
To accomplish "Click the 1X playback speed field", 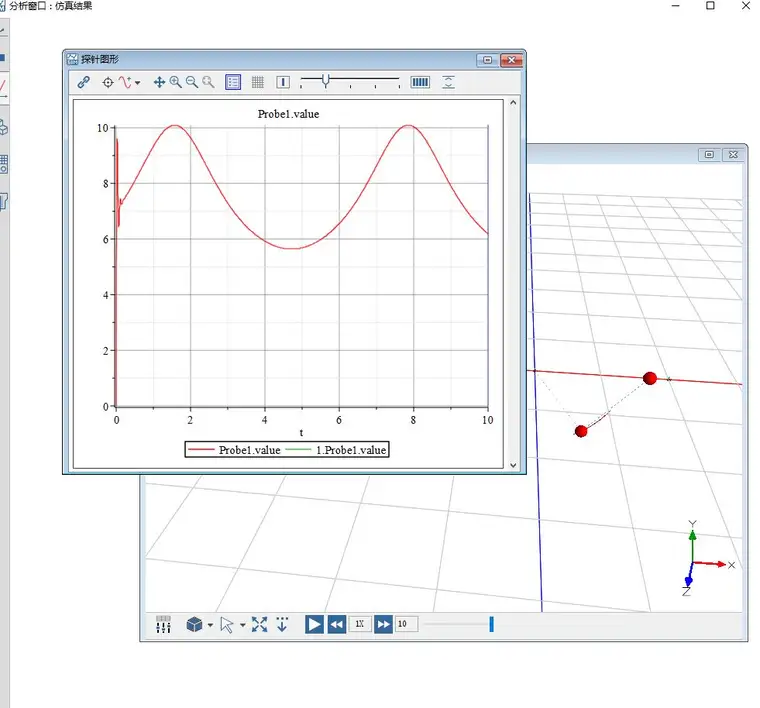I will (x=360, y=624).
